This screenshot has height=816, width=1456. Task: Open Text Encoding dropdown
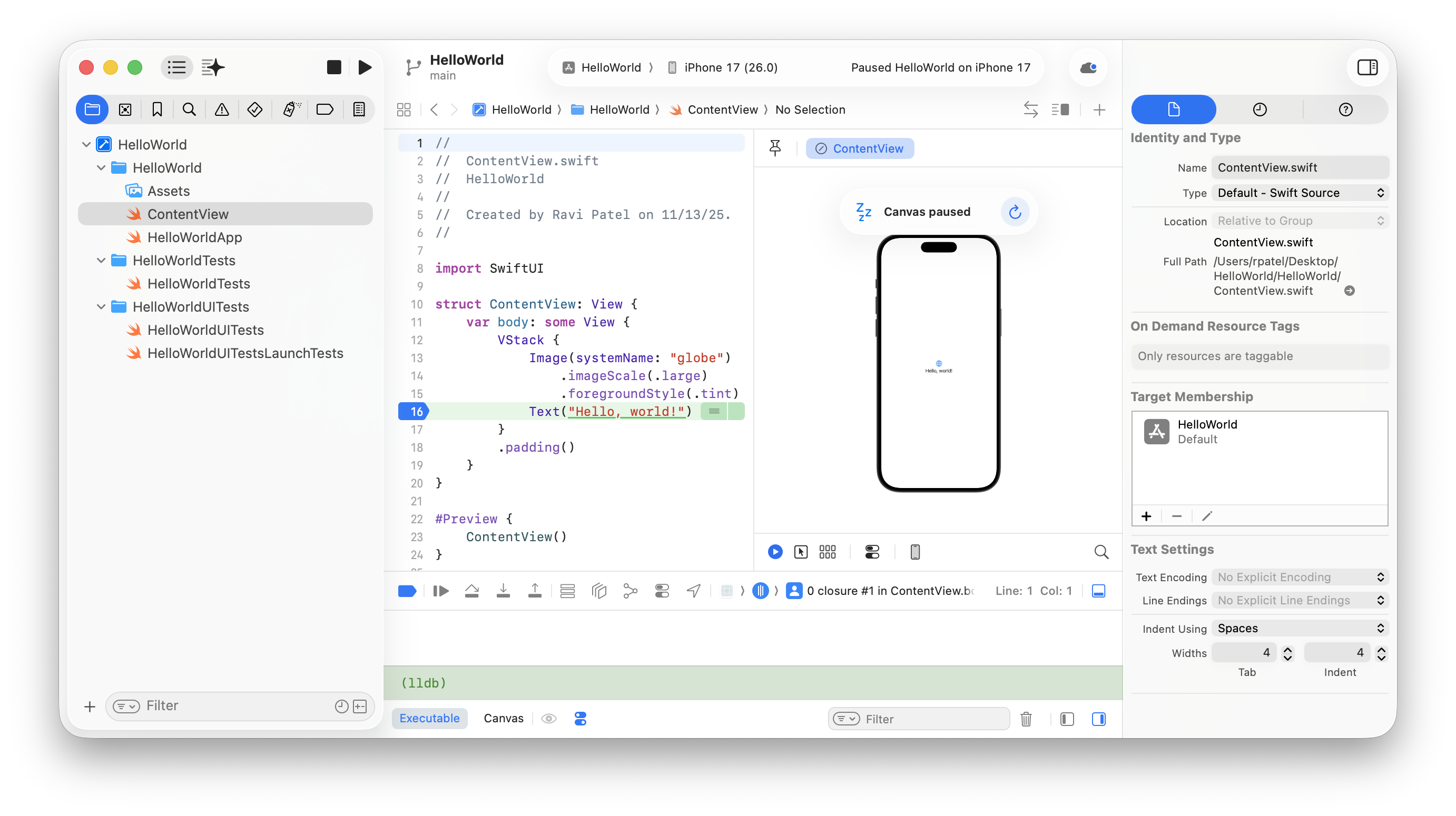point(1300,577)
